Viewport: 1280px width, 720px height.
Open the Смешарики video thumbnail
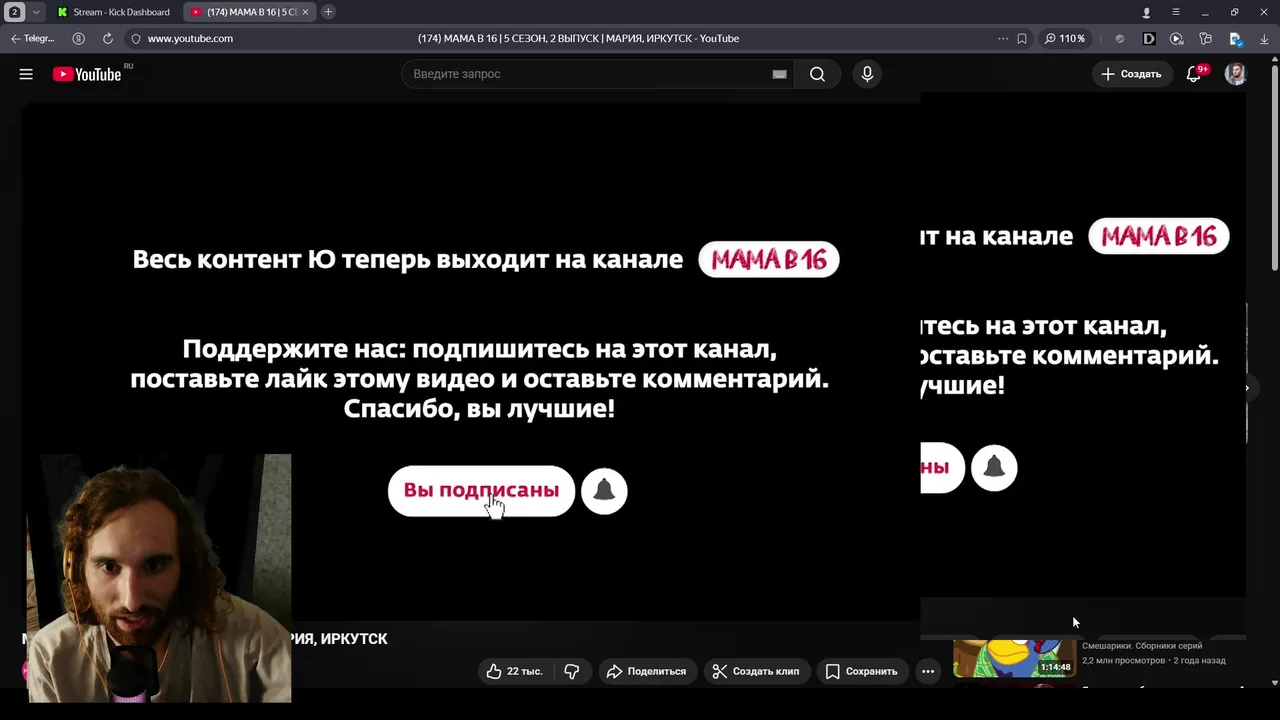(1014, 658)
